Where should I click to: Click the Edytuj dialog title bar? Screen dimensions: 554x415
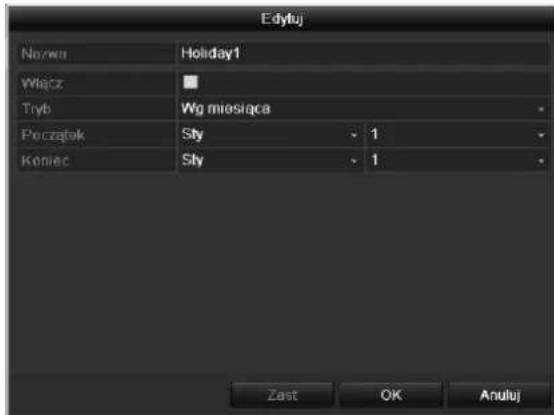pos(282,19)
